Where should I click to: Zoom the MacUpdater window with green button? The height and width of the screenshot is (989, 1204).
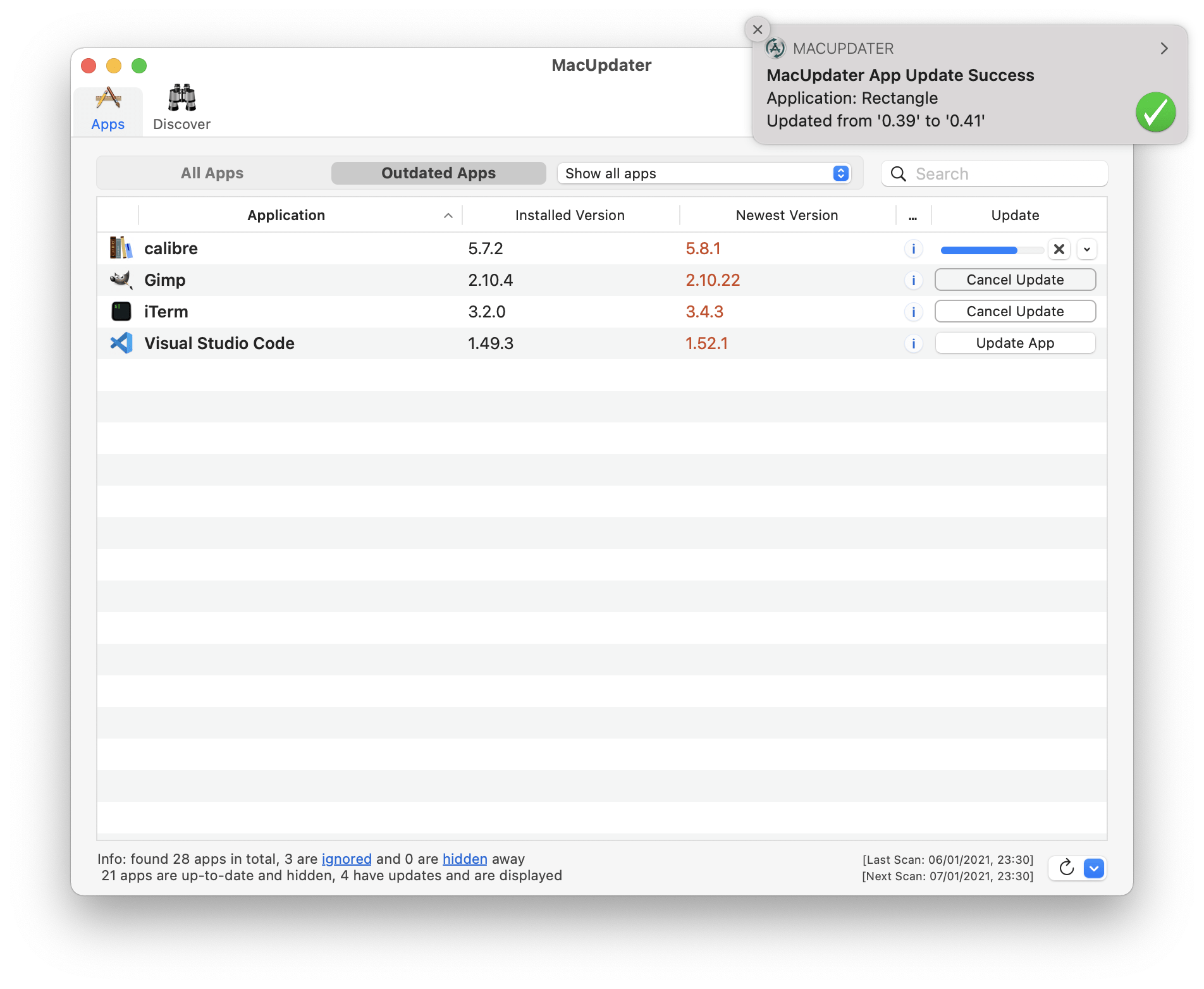pyautogui.click(x=139, y=66)
